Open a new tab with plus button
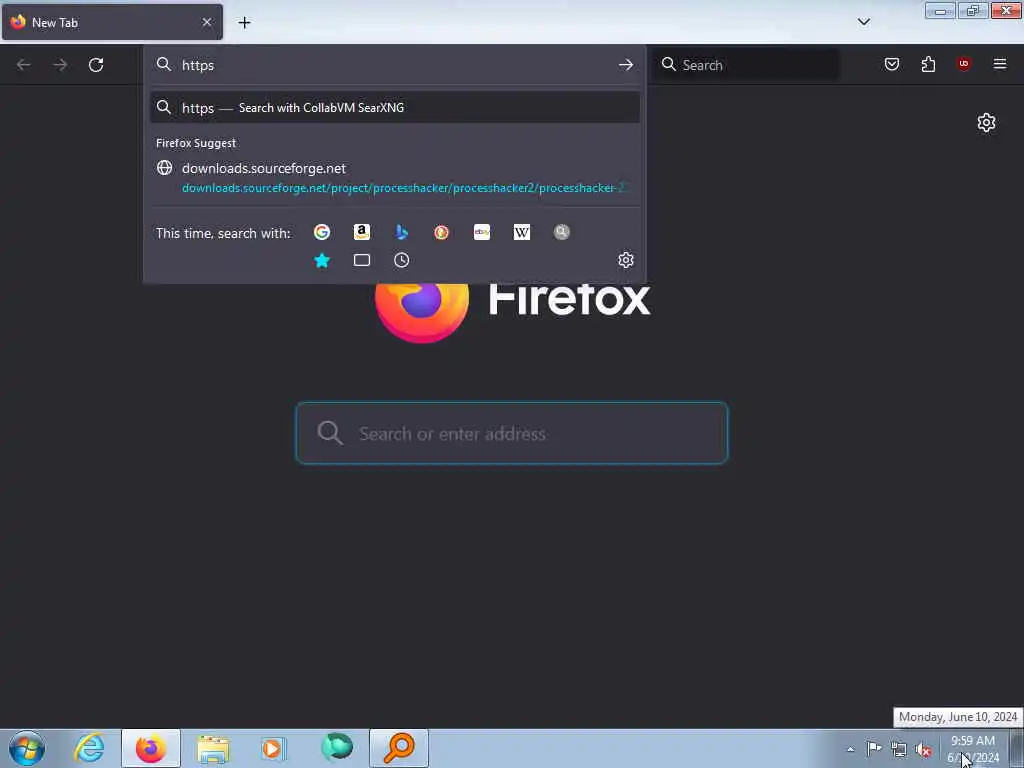Viewport: 1024px width, 768px height. (244, 23)
